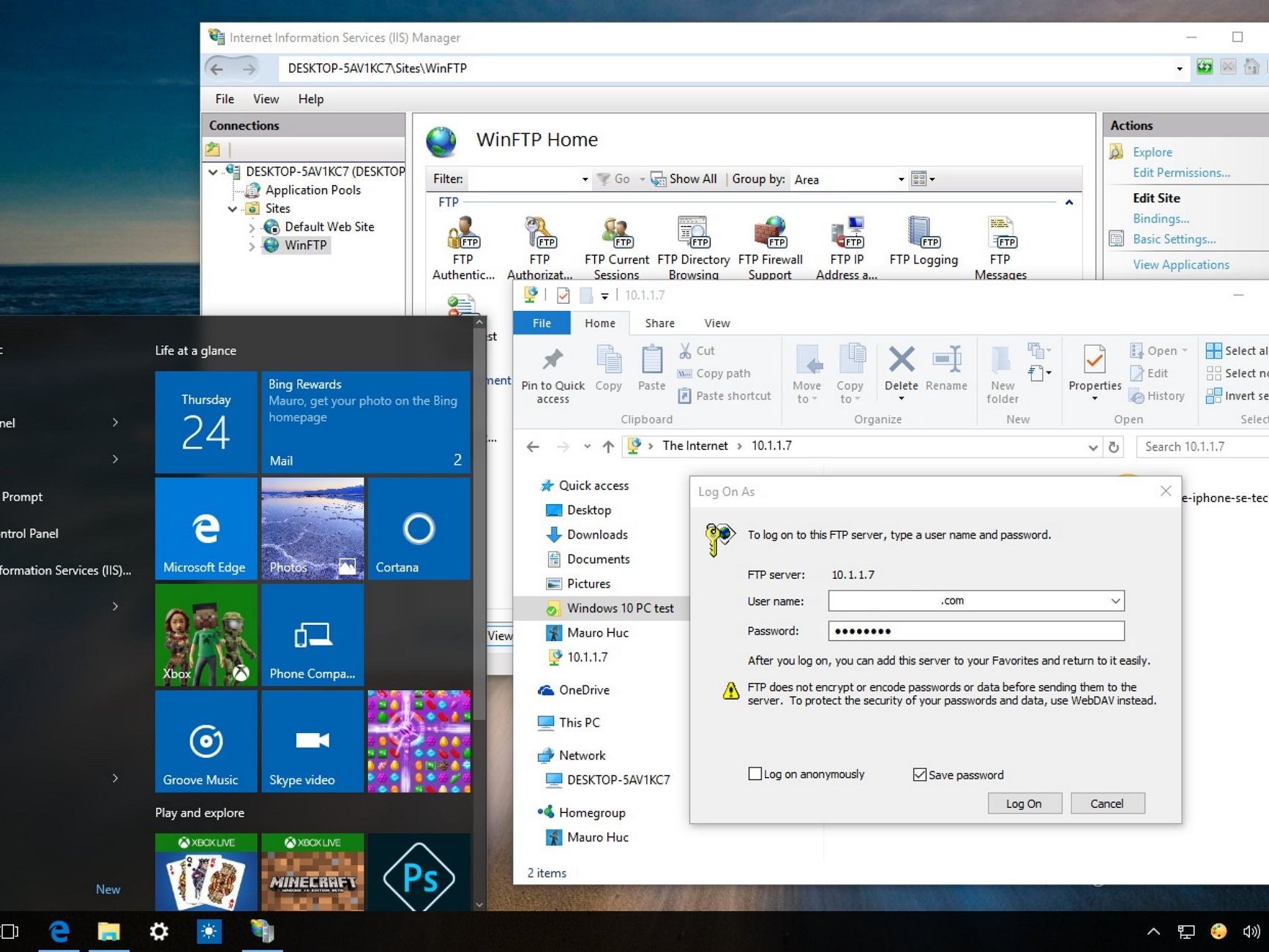Viewport: 1269px width, 952px height.
Task: Click the Password input field
Action: click(x=976, y=631)
